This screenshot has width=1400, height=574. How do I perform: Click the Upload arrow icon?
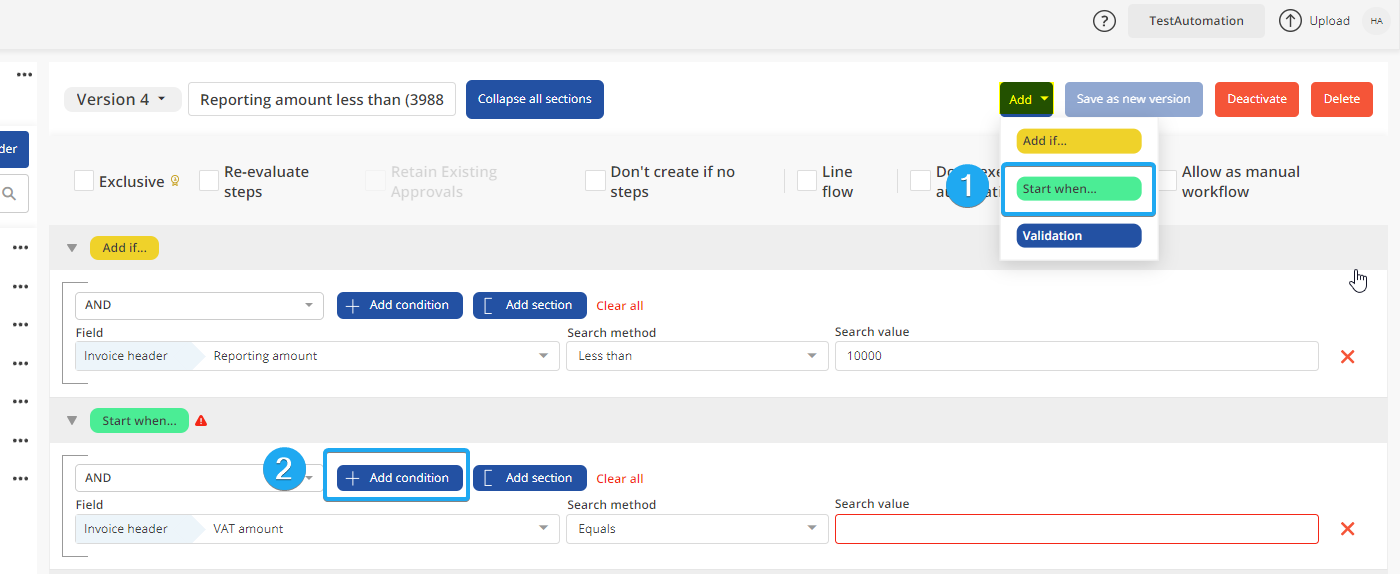click(1291, 21)
